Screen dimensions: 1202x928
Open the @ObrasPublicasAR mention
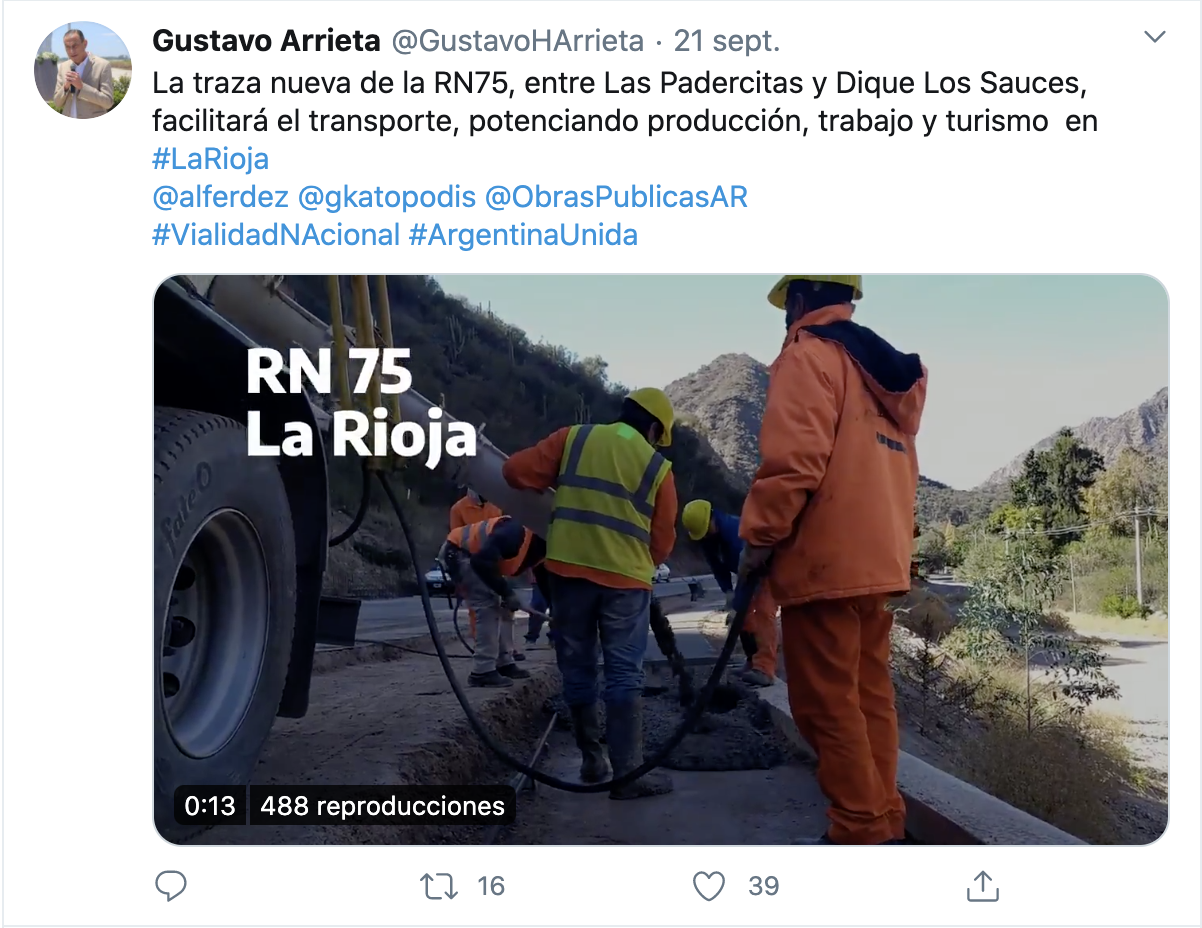click(x=616, y=197)
